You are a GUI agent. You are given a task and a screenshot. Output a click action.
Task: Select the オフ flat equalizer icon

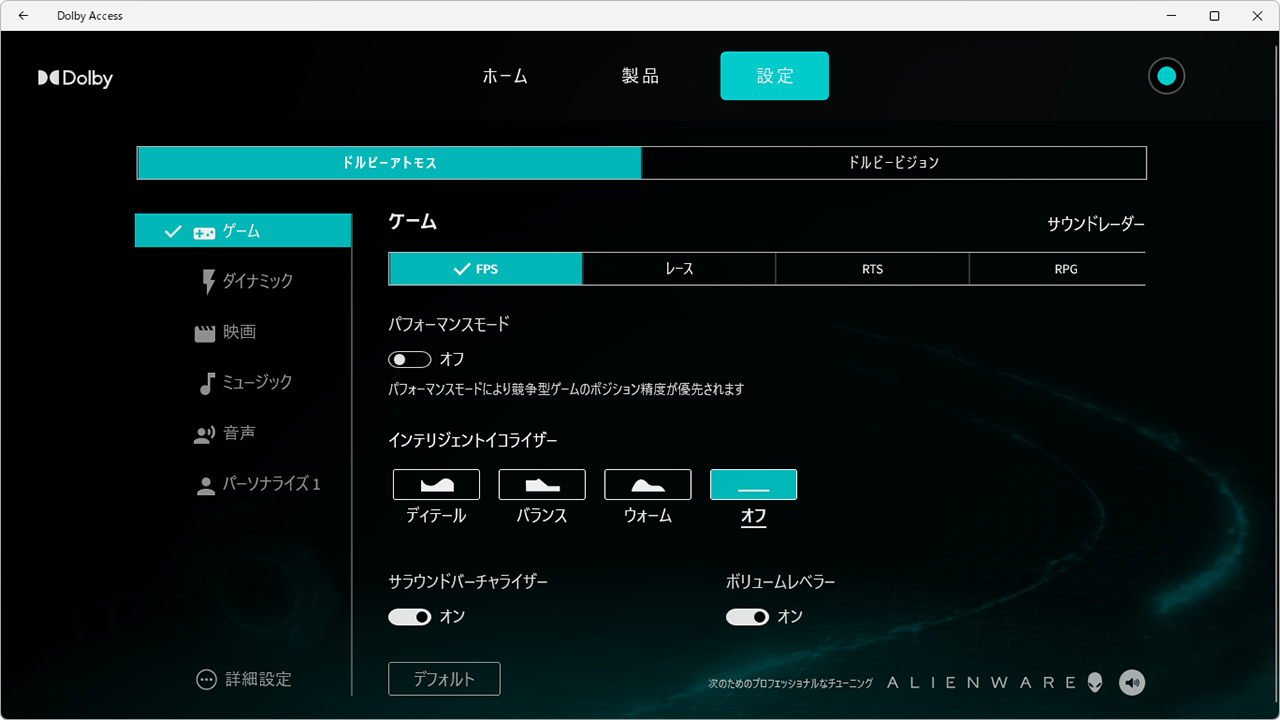tap(754, 484)
